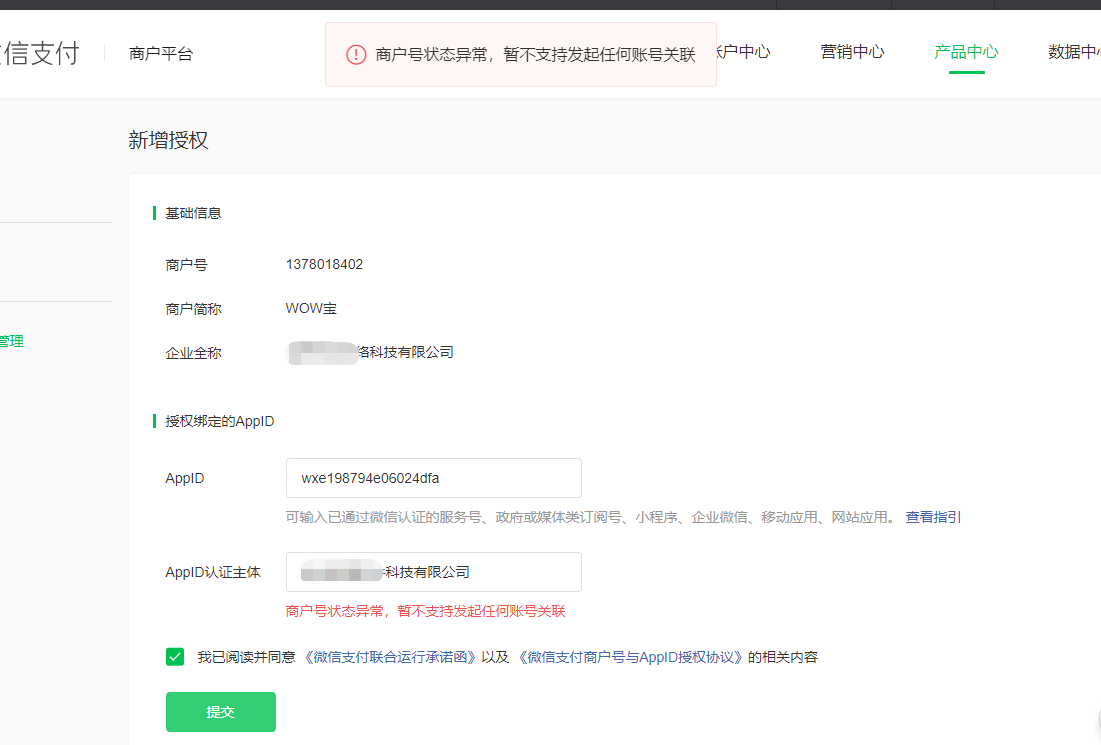Screen dimensions: 1101x745
Task: Click the AppID认证主体 field label
Action: coord(213,572)
